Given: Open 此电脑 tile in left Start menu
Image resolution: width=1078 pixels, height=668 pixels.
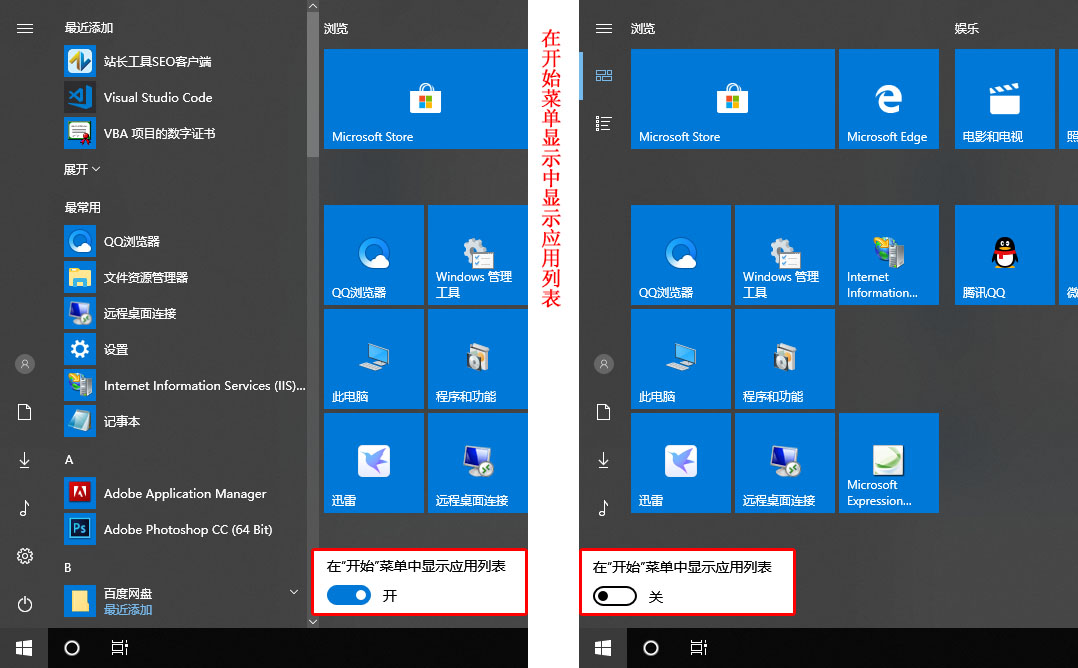Looking at the screenshot, I should 374,359.
